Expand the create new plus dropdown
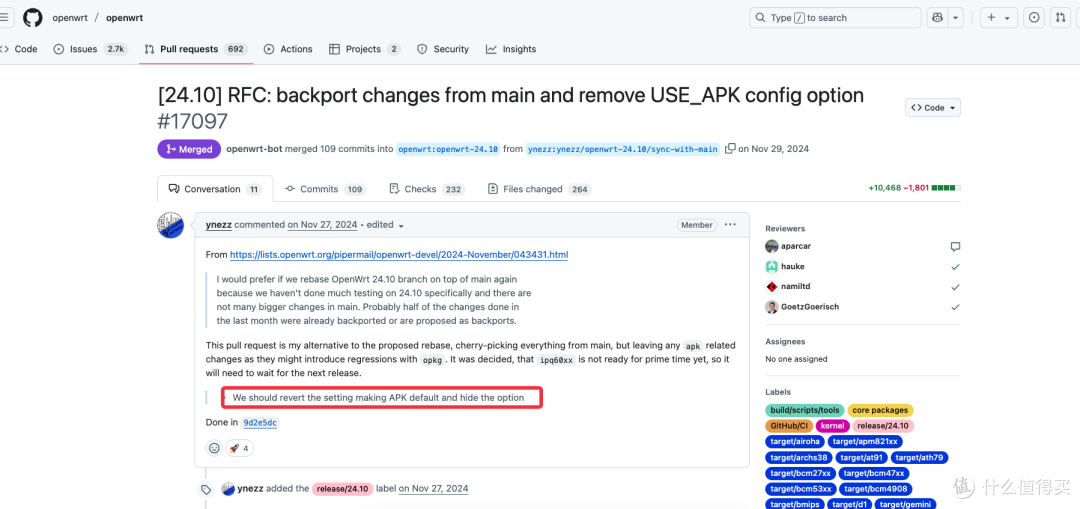Screen dimensions: 1080x509 coord(998,18)
